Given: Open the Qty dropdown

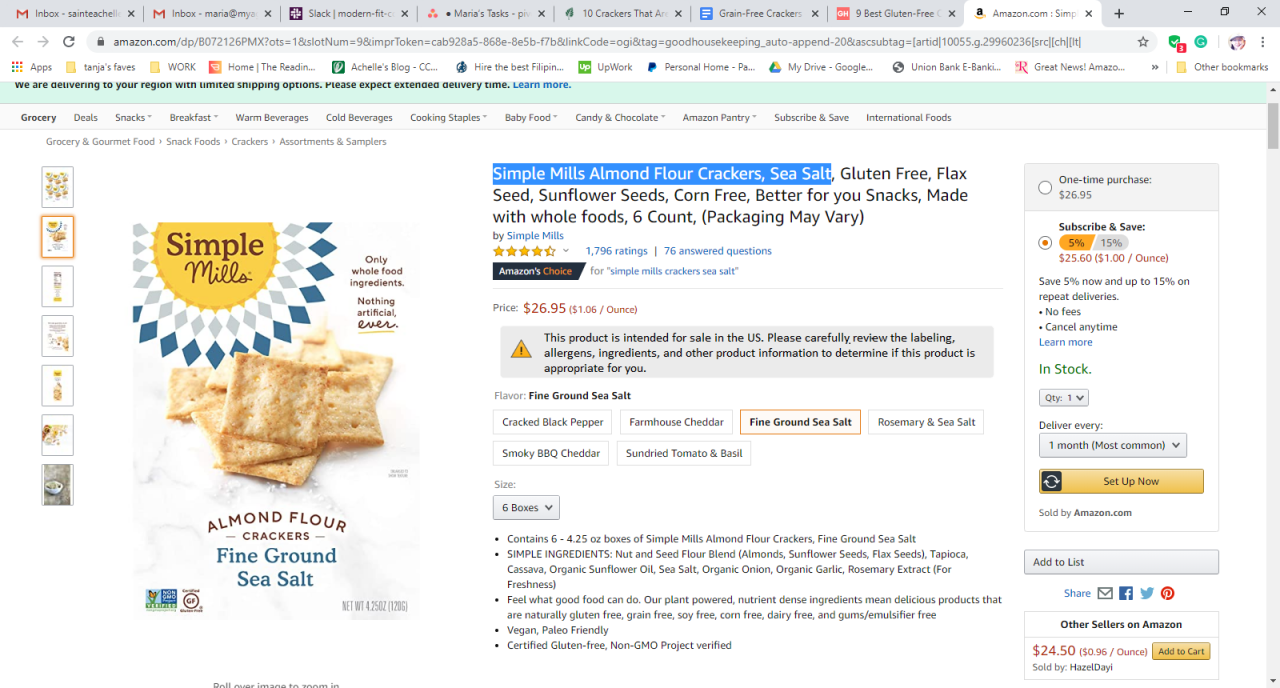Looking at the screenshot, I should click(x=1063, y=398).
